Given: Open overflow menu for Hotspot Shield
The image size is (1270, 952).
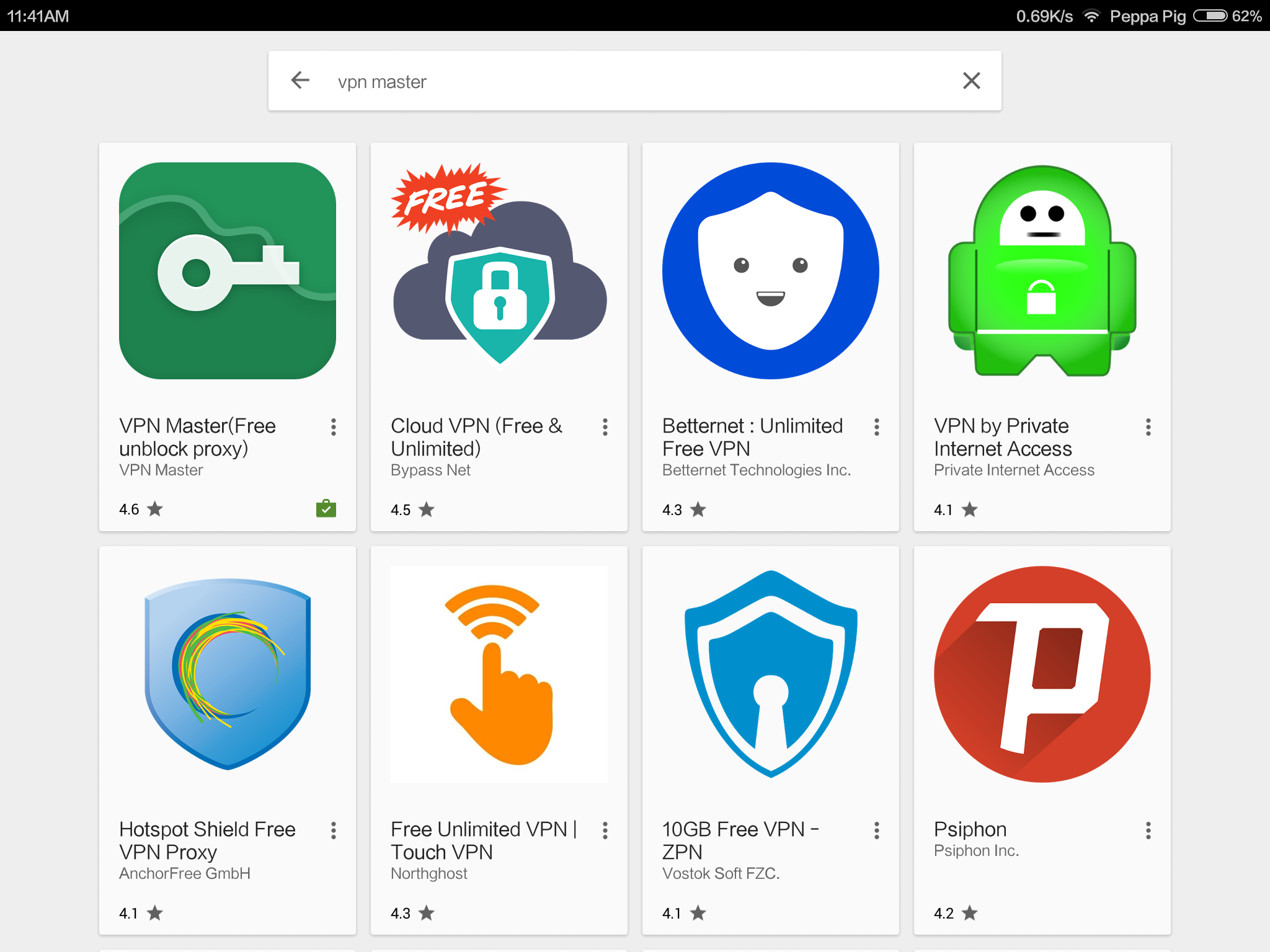Looking at the screenshot, I should click(x=334, y=831).
